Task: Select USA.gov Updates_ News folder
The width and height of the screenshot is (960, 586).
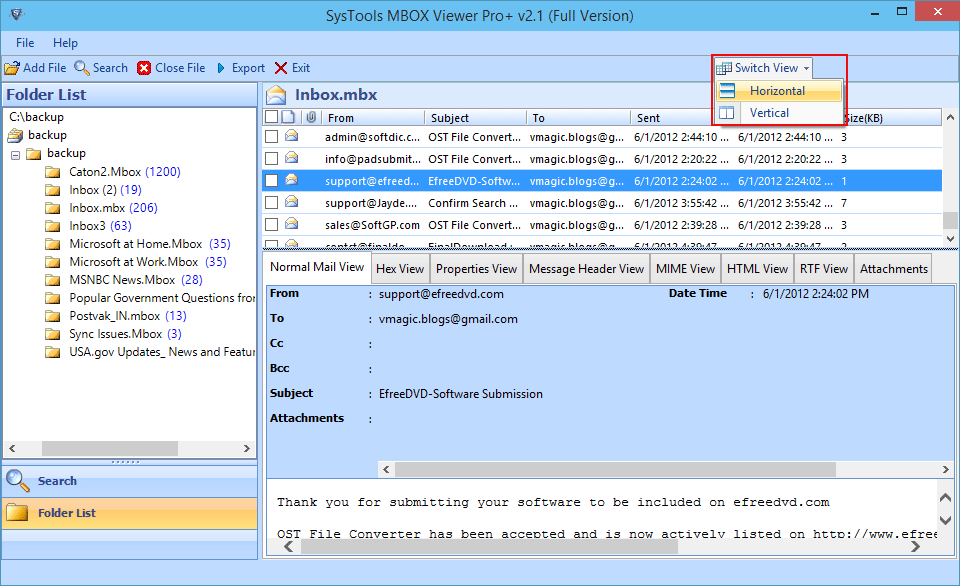Action: pyautogui.click(x=162, y=352)
